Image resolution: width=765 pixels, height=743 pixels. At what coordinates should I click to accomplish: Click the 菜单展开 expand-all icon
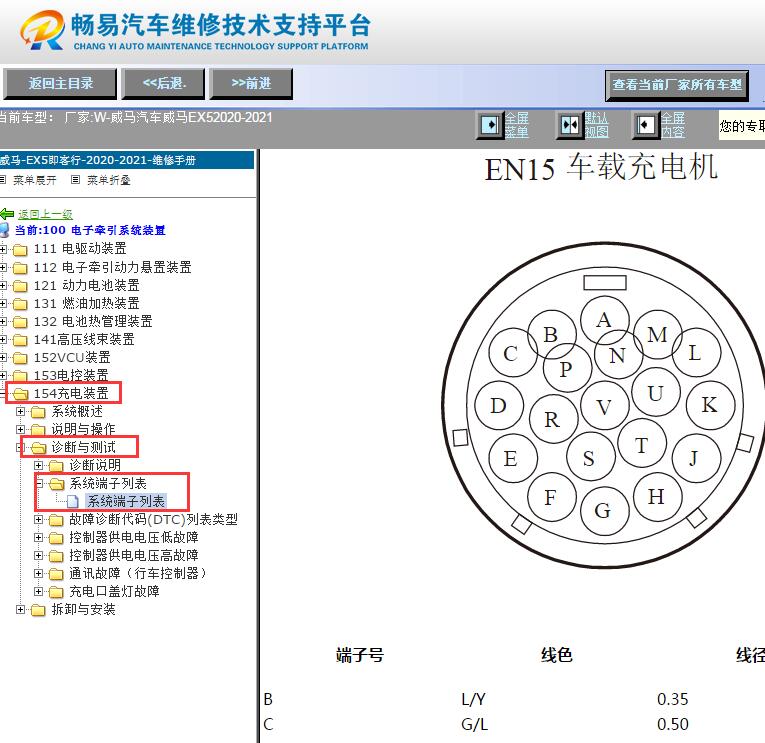[2, 180]
